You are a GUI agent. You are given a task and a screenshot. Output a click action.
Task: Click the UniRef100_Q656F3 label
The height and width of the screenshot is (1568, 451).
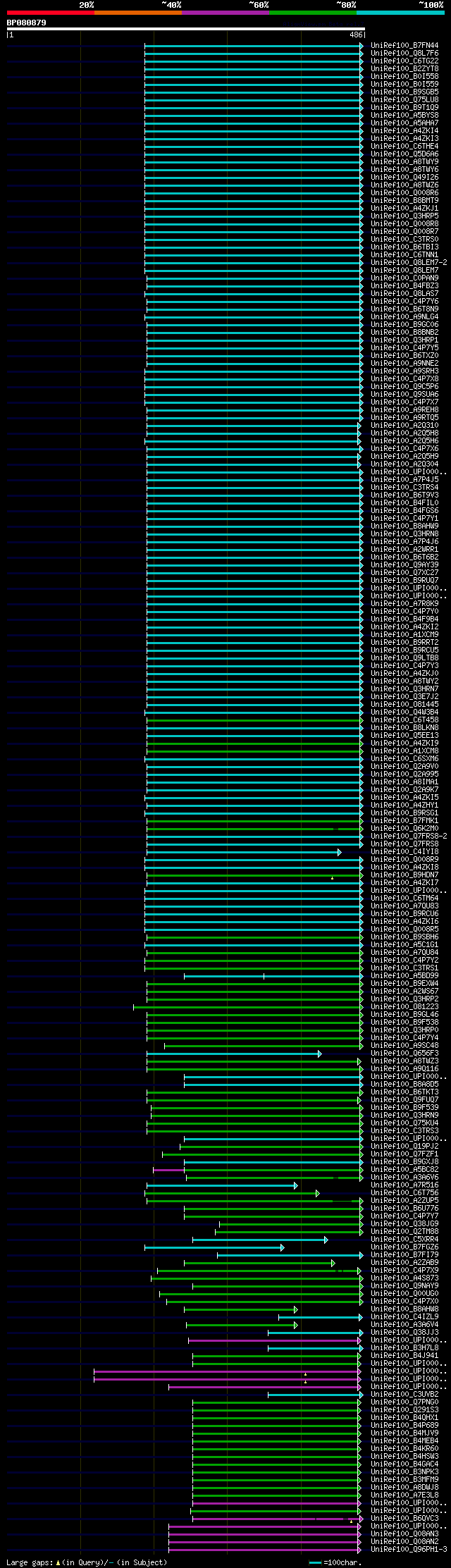coord(404,1053)
